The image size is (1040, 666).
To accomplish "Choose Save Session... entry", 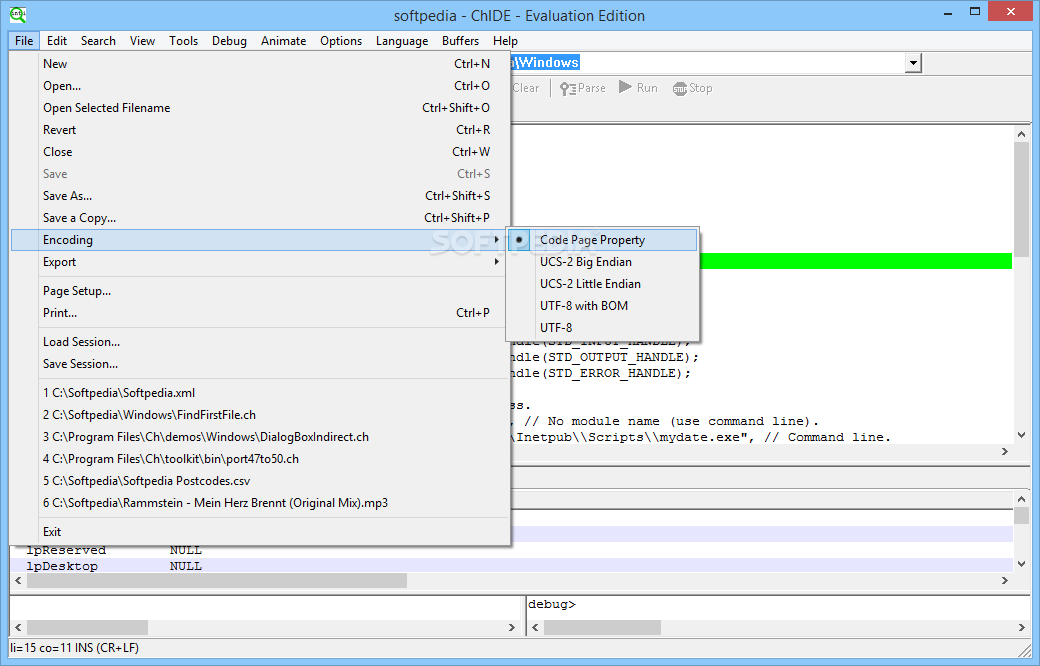I will click(259, 364).
